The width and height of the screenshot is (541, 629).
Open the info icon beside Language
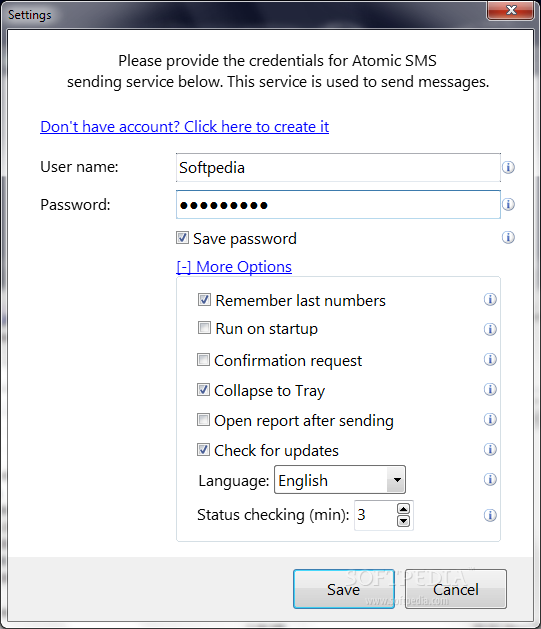[490, 479]
